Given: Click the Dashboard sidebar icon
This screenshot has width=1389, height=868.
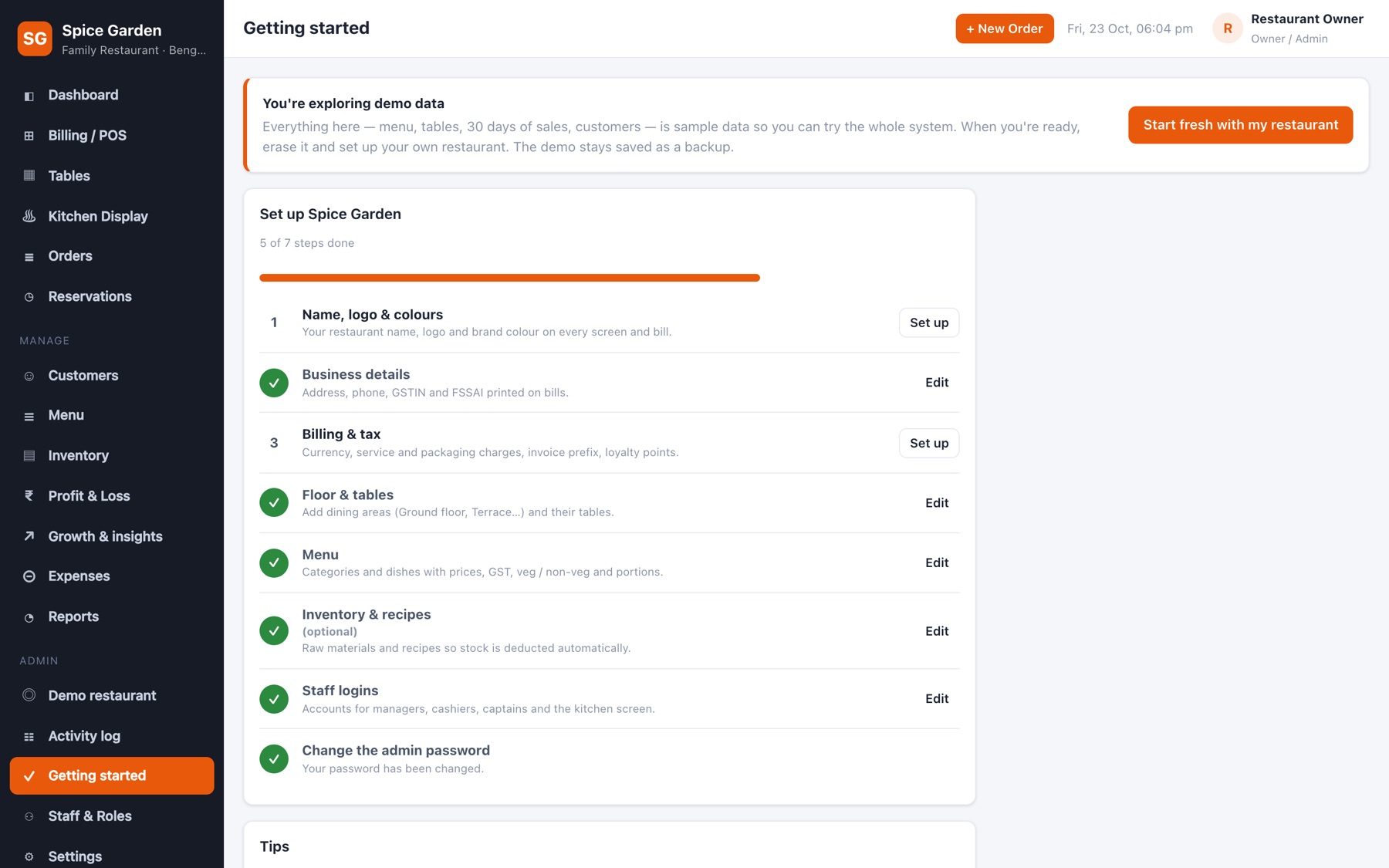Looking at the screenshot, I should (29, 96).
